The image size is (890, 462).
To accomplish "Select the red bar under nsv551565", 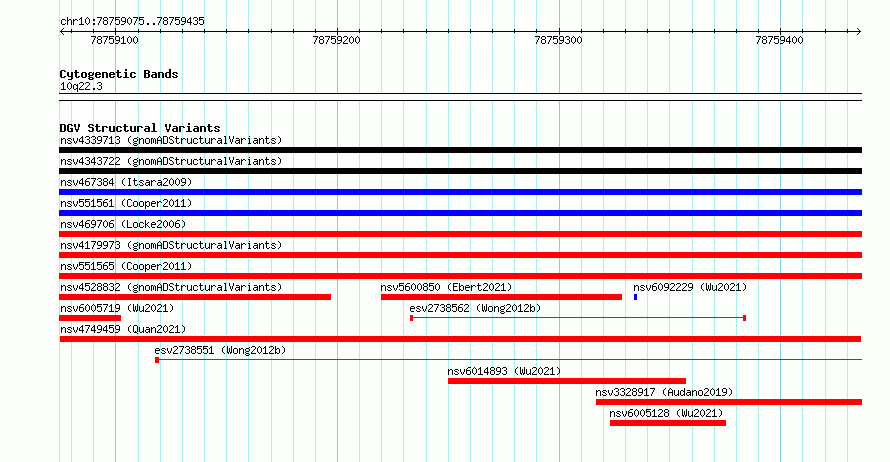I will (460, 276).
